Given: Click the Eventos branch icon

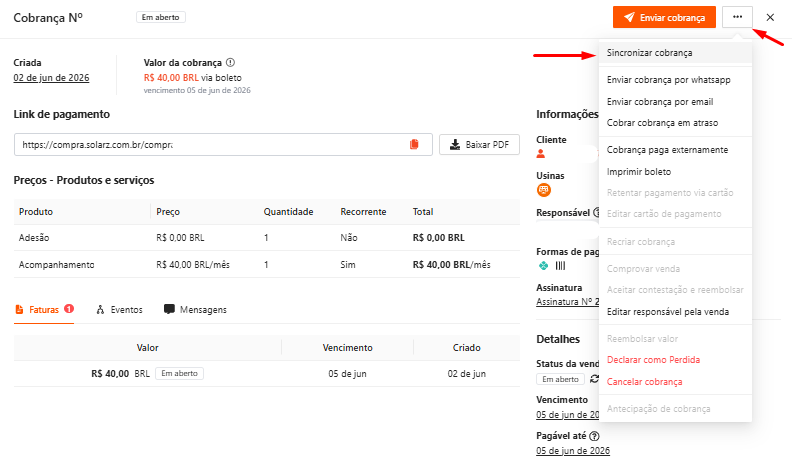Looking at the screenshot, I should click(100, 309).
